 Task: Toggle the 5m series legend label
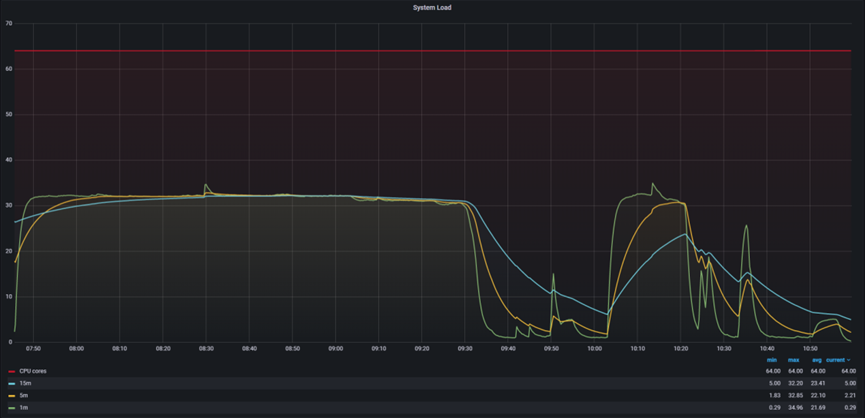coord(22,395)
